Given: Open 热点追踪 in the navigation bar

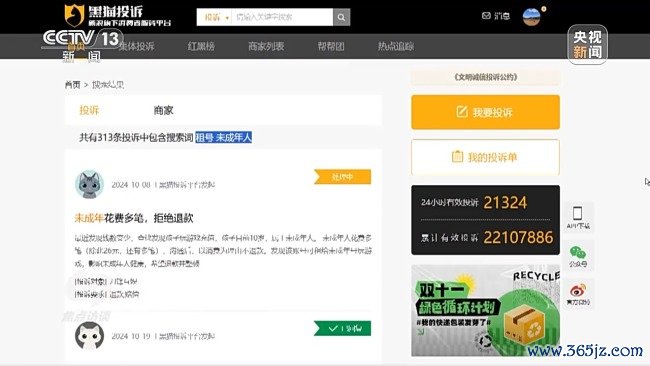Looking at the screenshot, I should 396,46.
